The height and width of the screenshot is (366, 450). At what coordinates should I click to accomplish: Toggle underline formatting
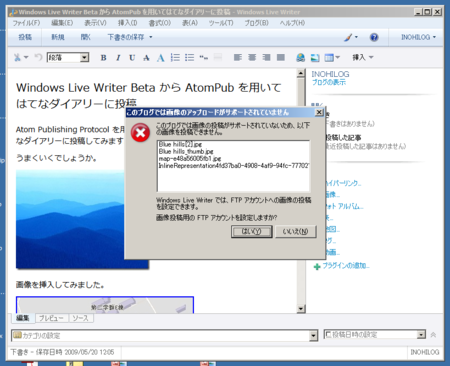pos(132,57)
